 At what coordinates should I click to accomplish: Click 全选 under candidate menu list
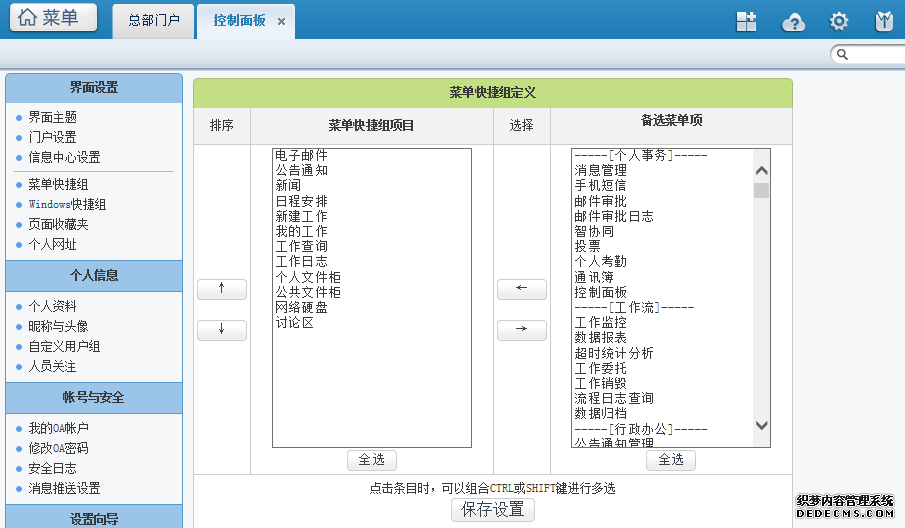tap(671, 460)
